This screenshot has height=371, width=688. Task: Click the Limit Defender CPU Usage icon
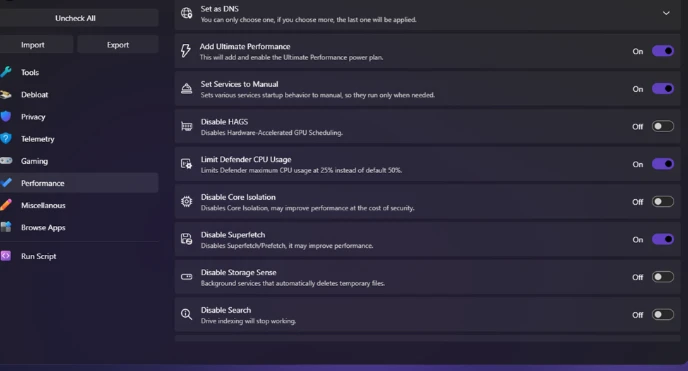(x=186, y=164)
